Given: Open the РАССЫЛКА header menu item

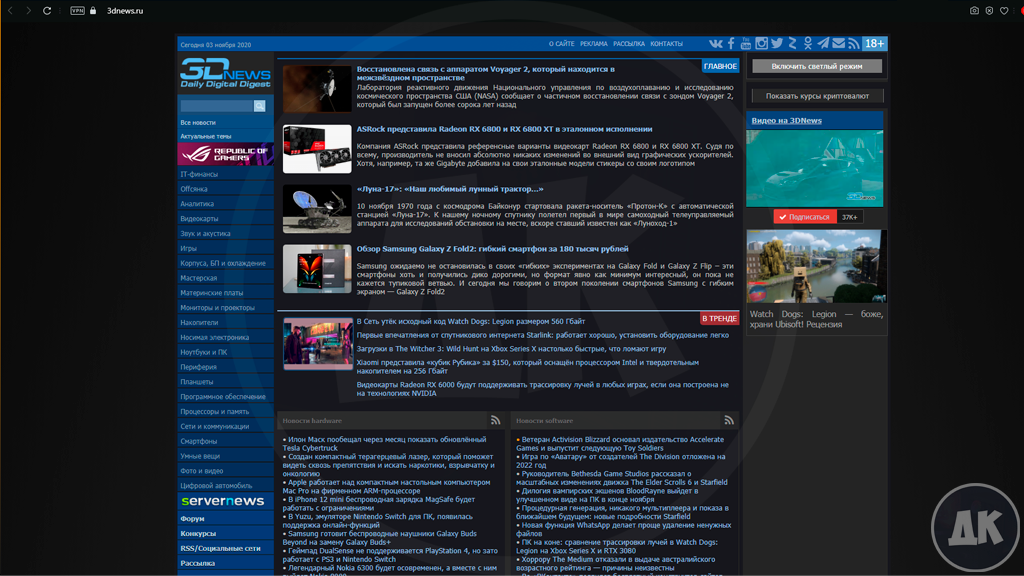Looking at the screenshot, I should pyautogui.click(x=629, y=44).
